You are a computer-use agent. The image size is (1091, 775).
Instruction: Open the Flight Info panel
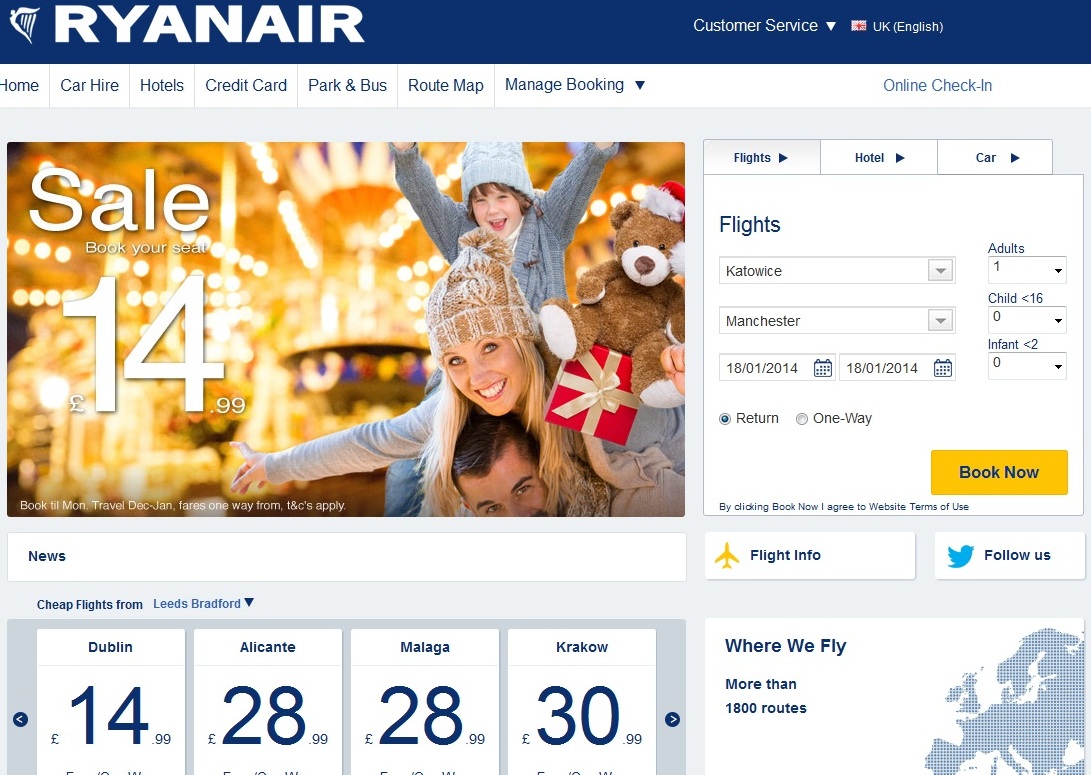[x=810, y=555]
